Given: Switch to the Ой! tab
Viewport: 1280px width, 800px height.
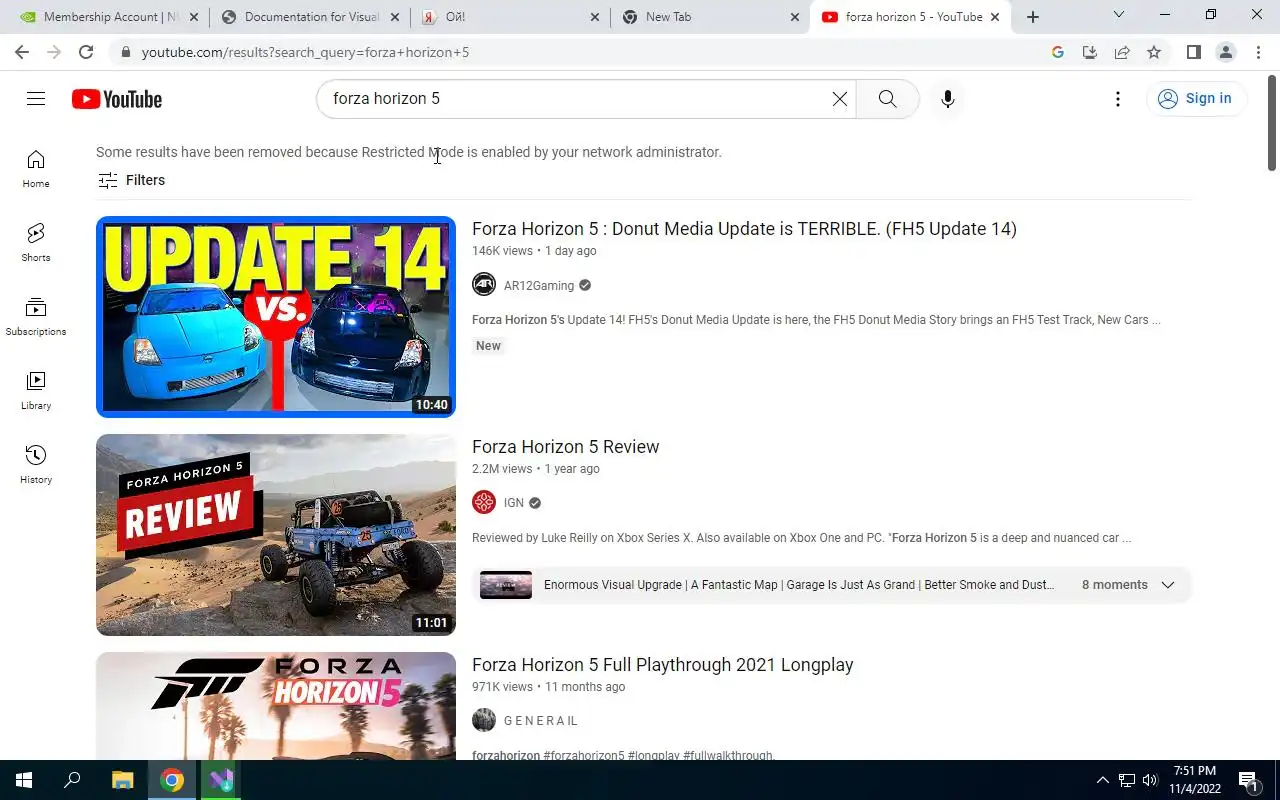Looking at the screenshot, I should click(508, 17).
